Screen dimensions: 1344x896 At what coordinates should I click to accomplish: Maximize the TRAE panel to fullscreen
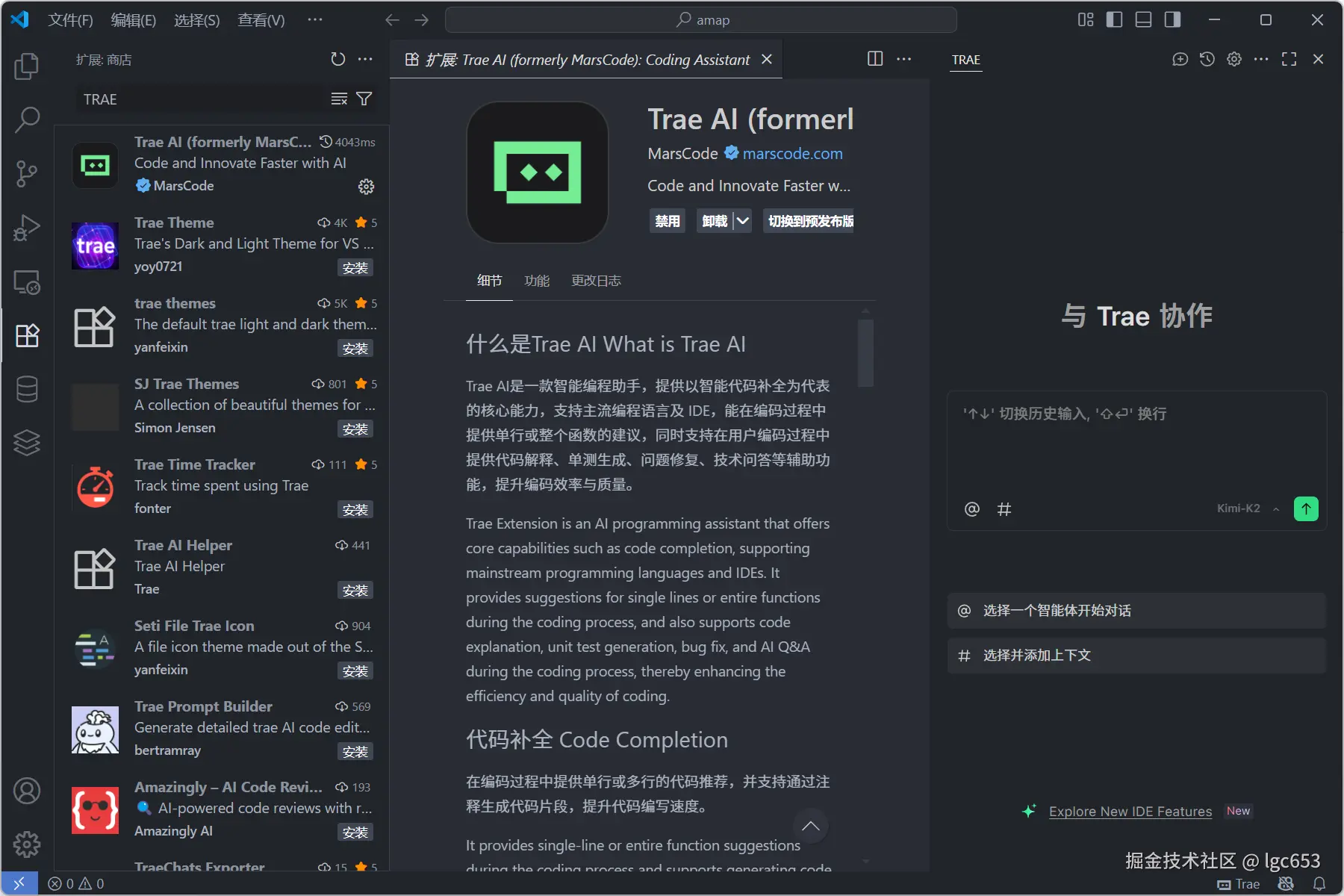1289,59
